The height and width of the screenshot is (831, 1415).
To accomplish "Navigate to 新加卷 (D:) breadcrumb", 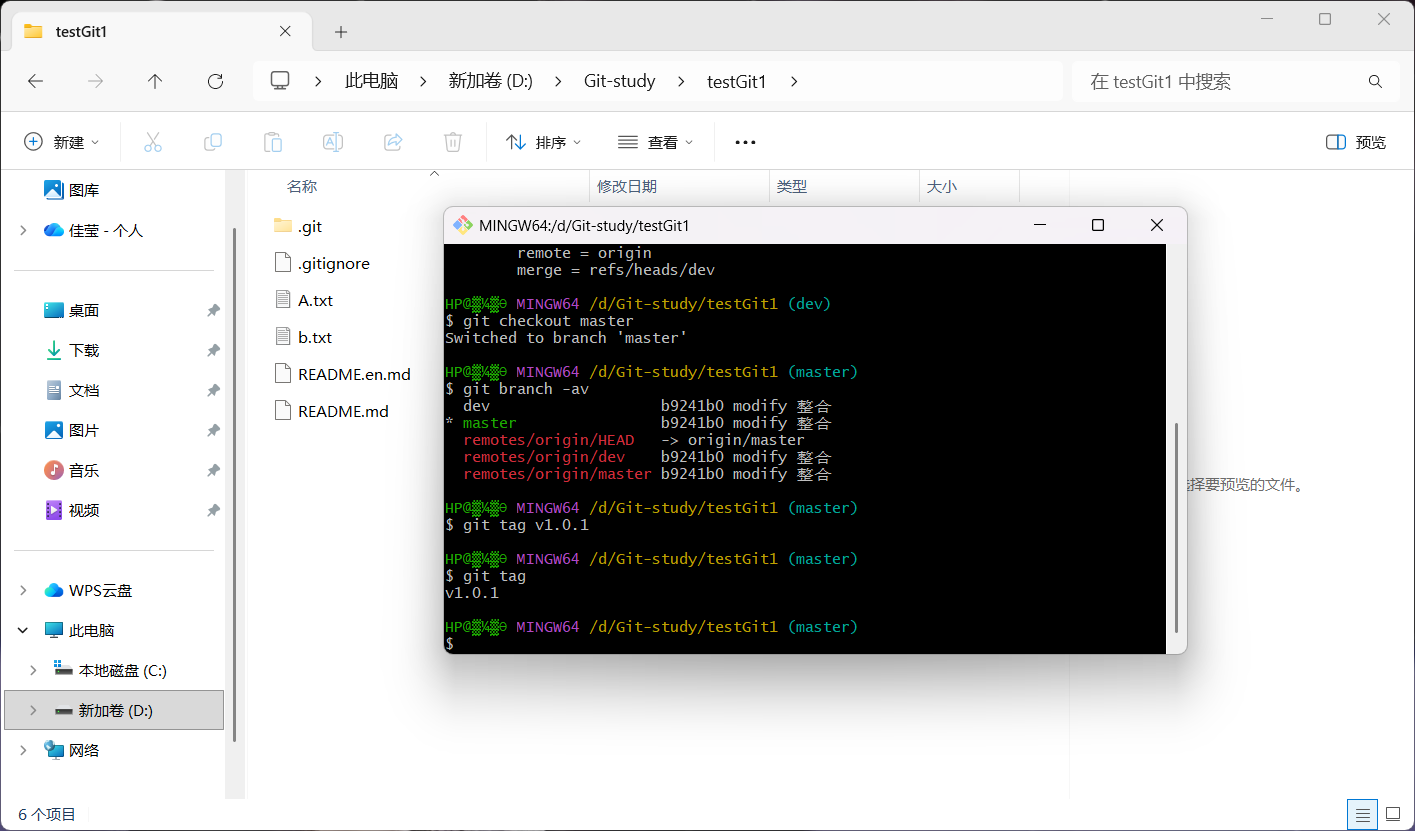I will pos(490,82).
